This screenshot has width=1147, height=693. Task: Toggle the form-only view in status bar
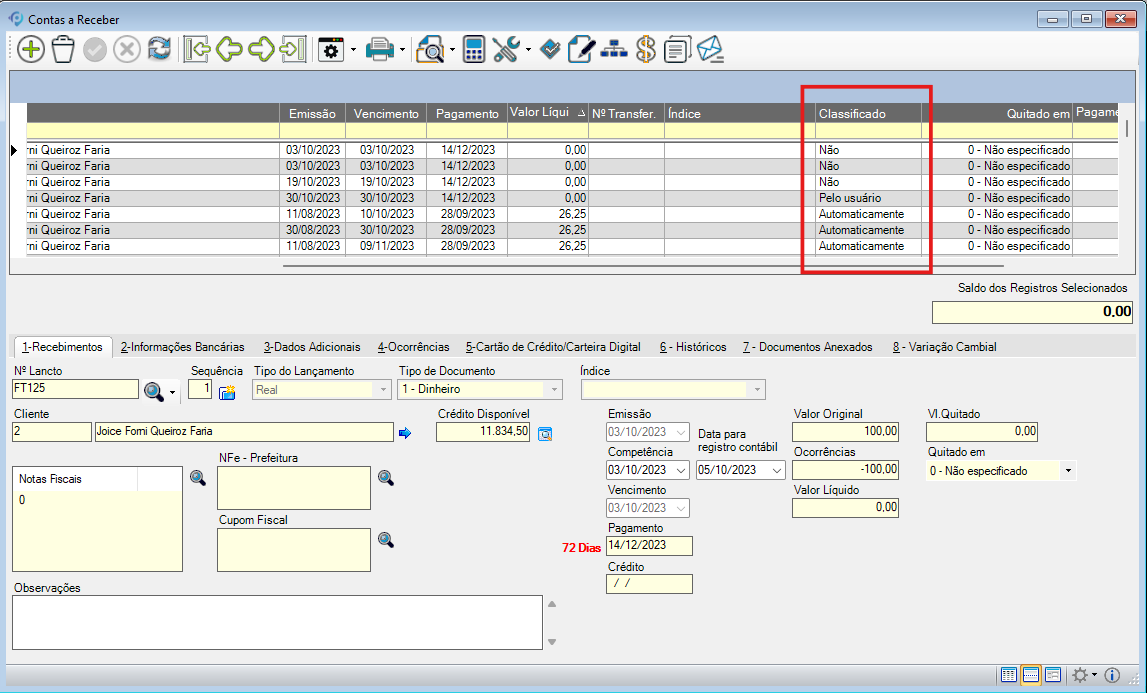coord(1052,675)
